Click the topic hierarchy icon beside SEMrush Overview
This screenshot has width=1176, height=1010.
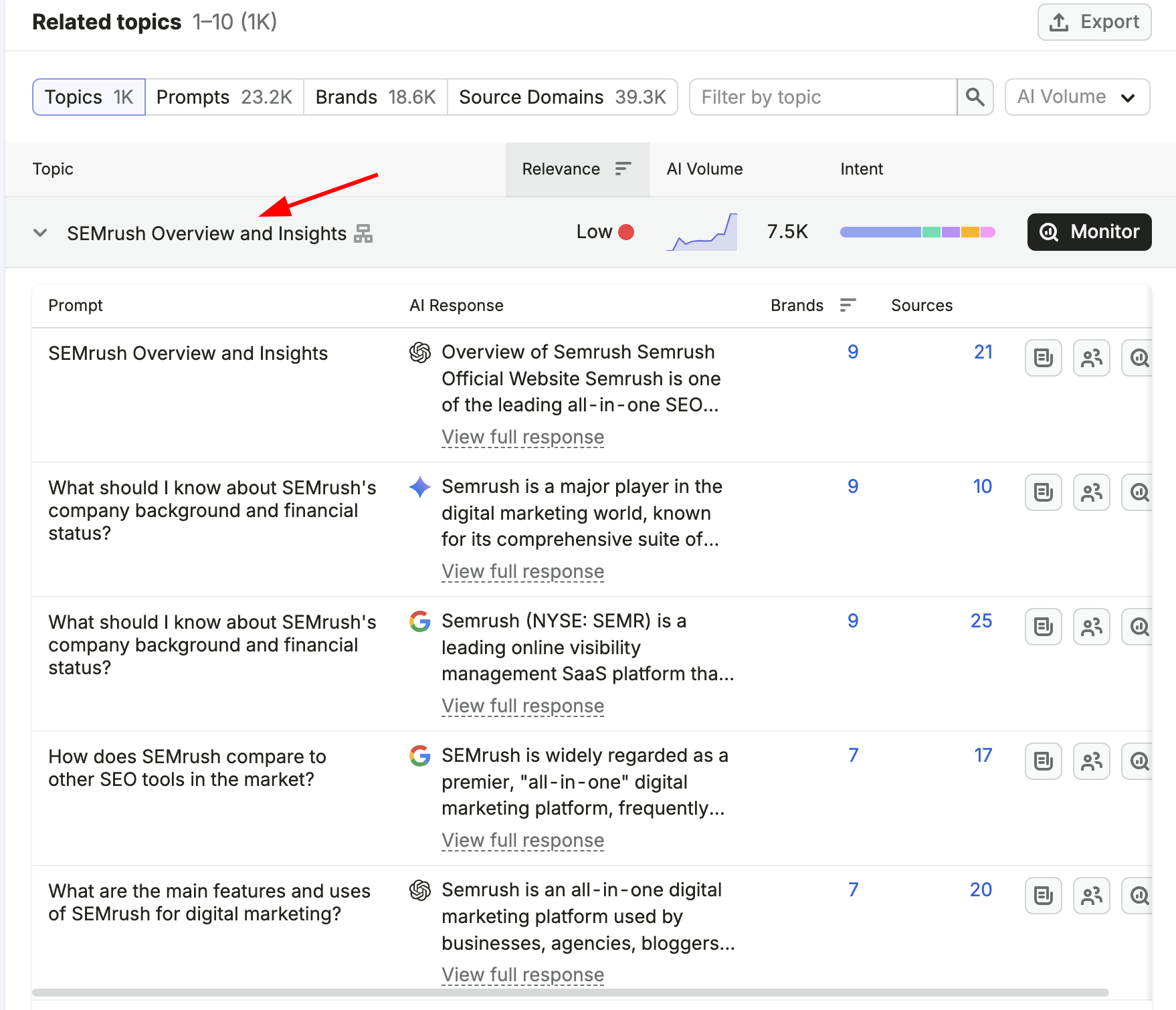[363, 233]
